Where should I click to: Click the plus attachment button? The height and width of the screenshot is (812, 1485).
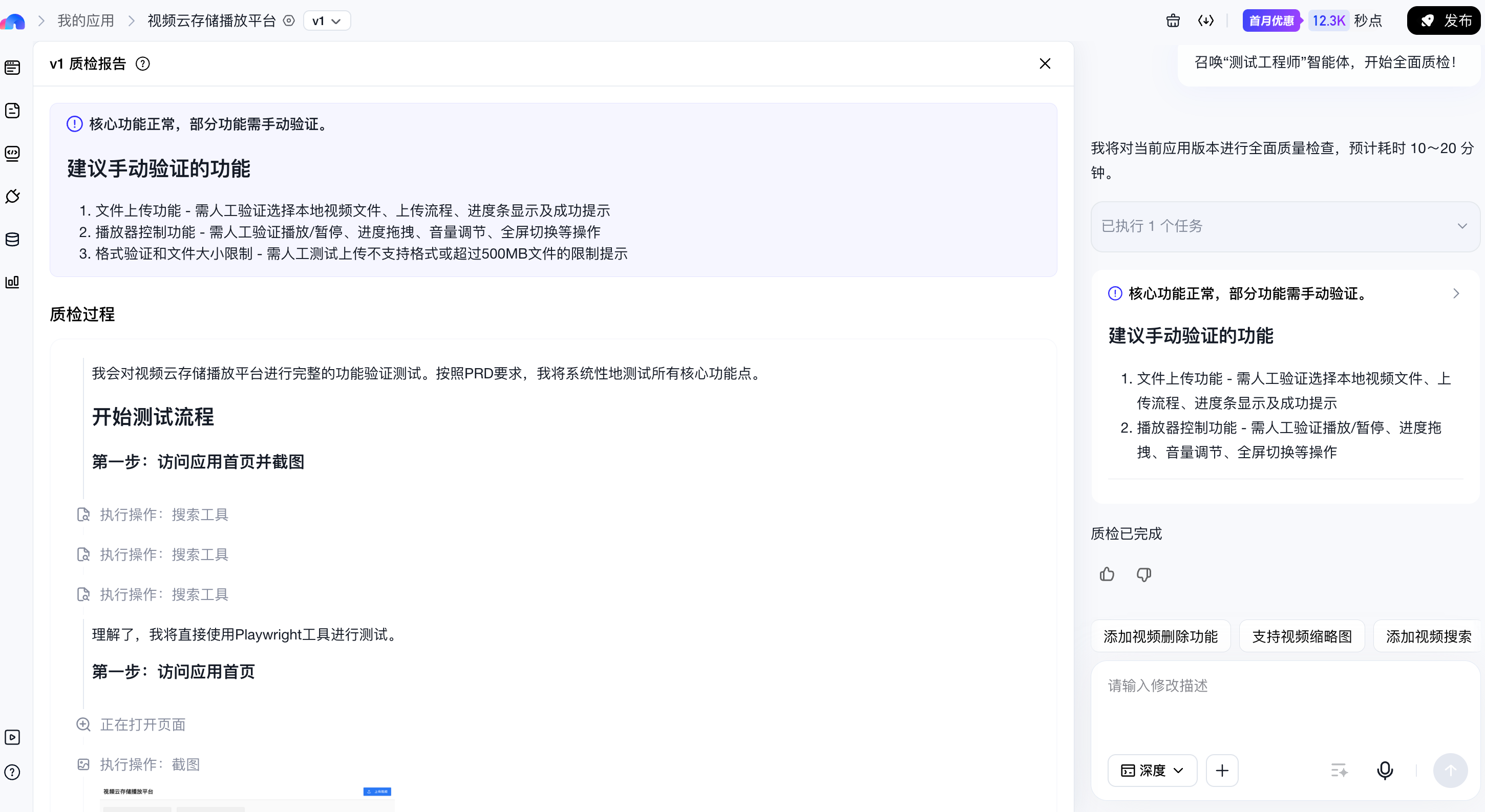(1222, 771)
